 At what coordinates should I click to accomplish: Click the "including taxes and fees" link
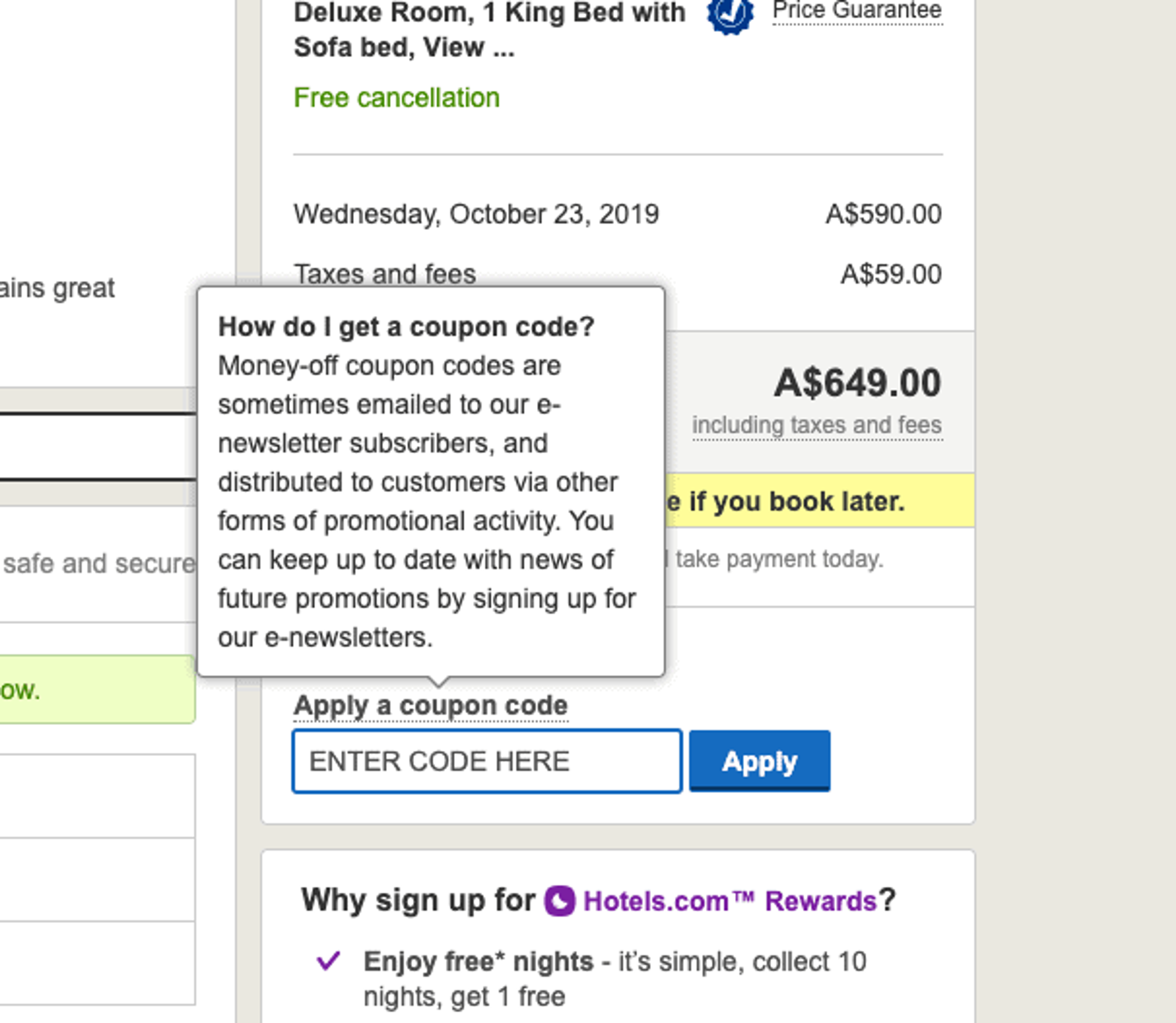point(816,425)
